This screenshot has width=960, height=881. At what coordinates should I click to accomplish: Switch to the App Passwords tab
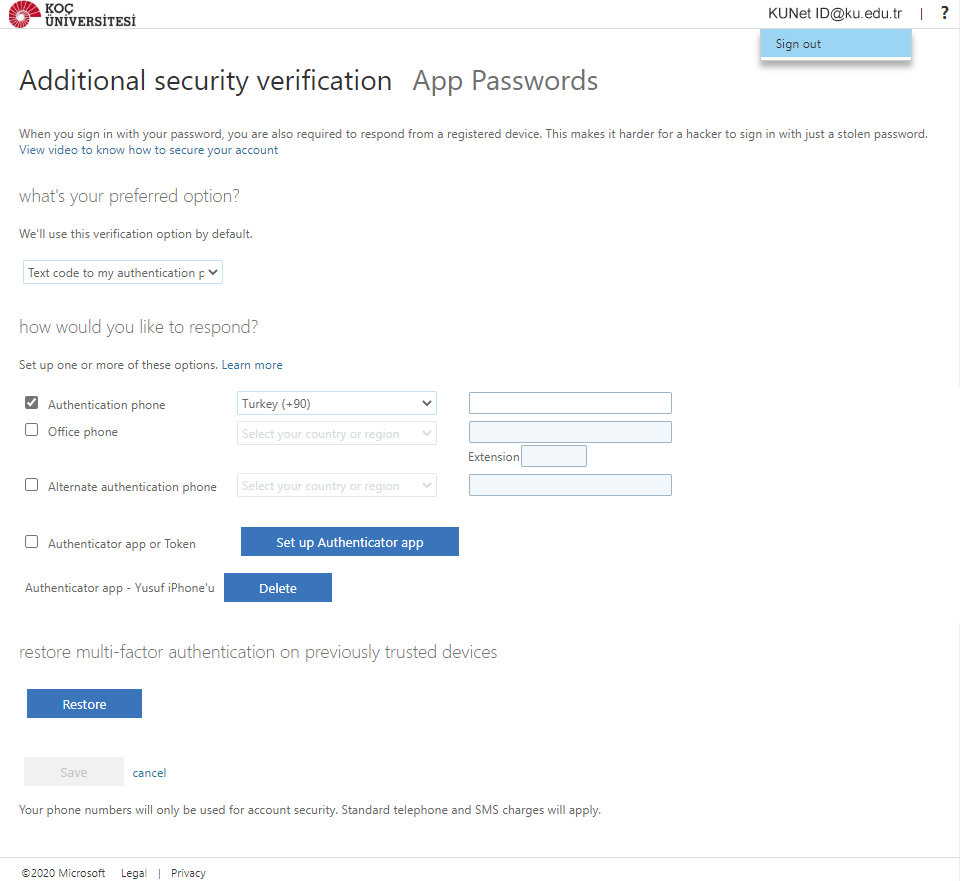505,81
